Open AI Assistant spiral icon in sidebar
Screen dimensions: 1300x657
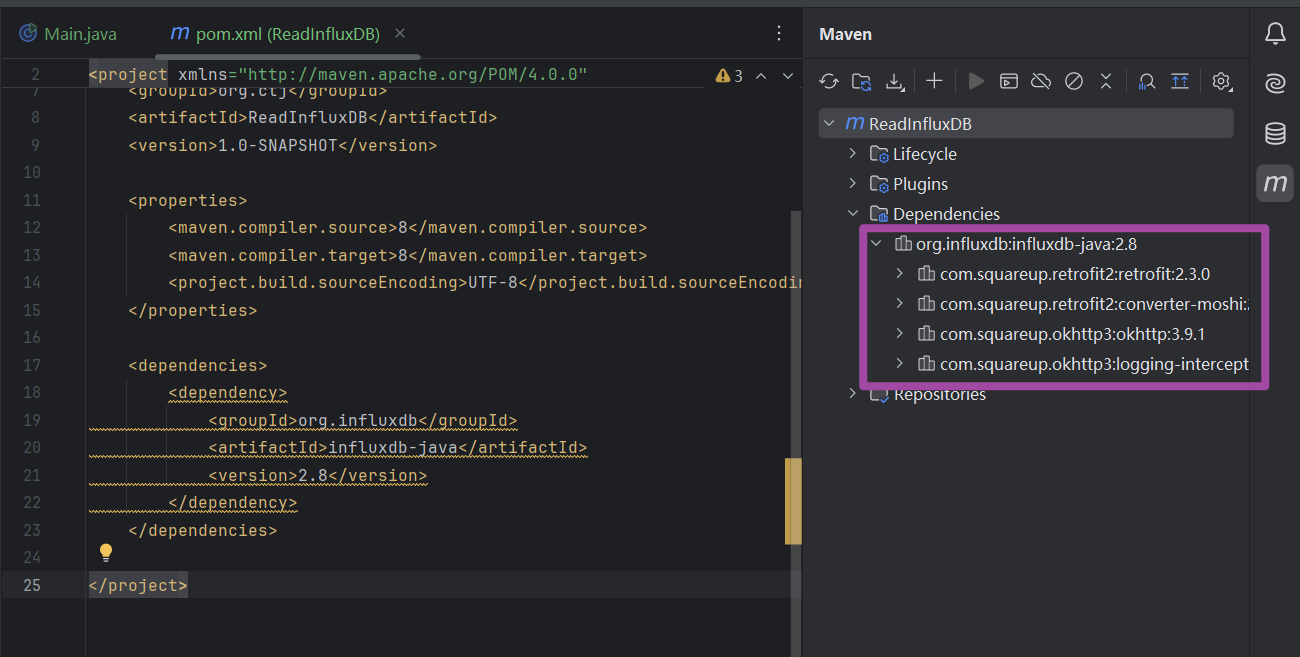tap(1275, 84)
